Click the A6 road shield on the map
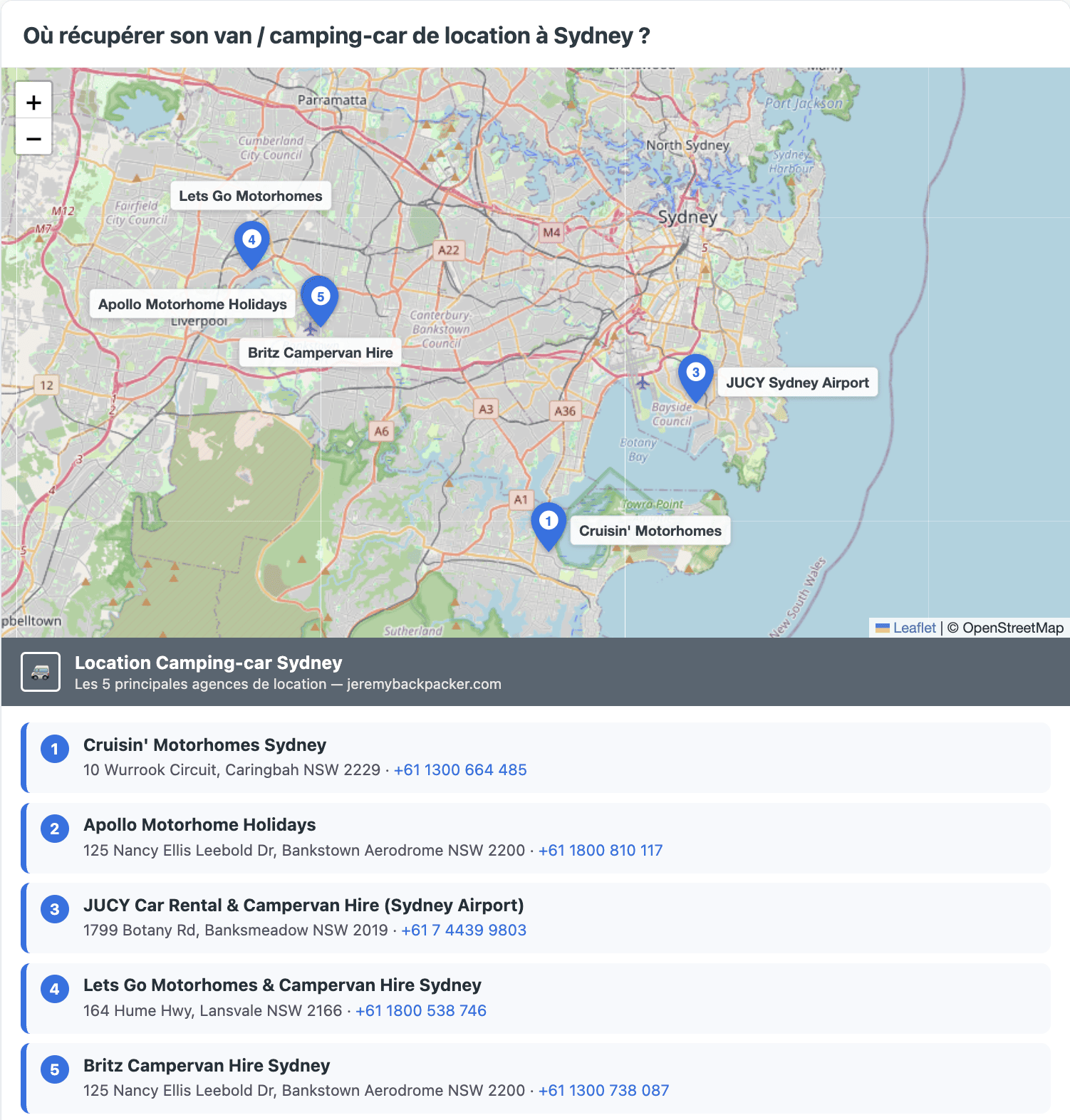The width and height of the screenshot is (1070, 1120). [x=382, y=431]
